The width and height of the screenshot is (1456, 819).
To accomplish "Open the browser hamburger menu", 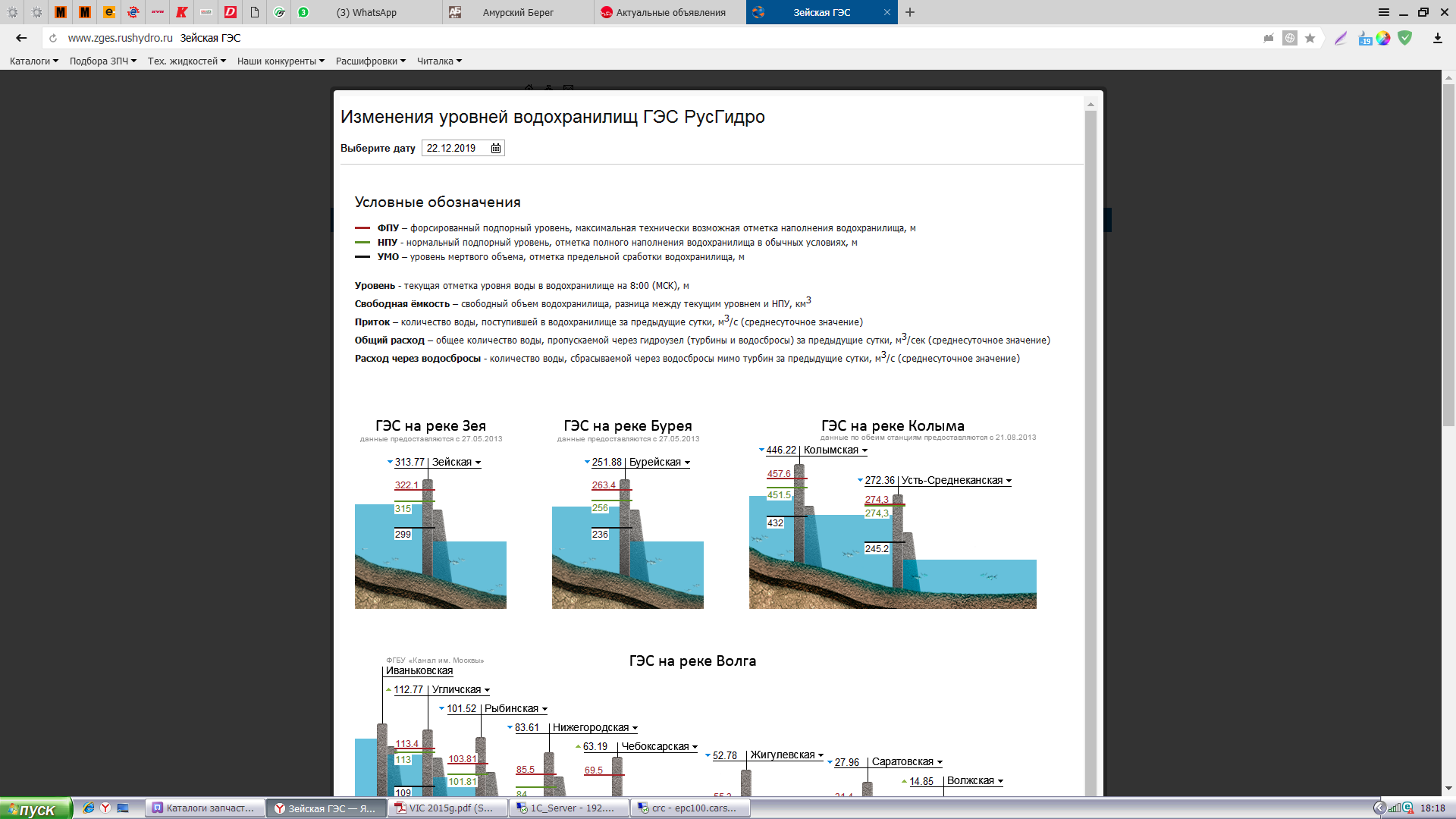I will (1384, 12).
